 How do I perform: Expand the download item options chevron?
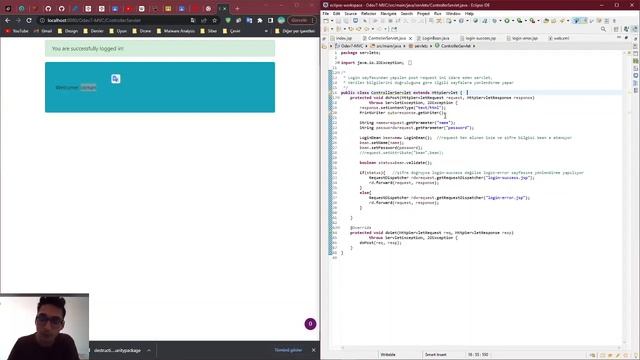point(149,350)
